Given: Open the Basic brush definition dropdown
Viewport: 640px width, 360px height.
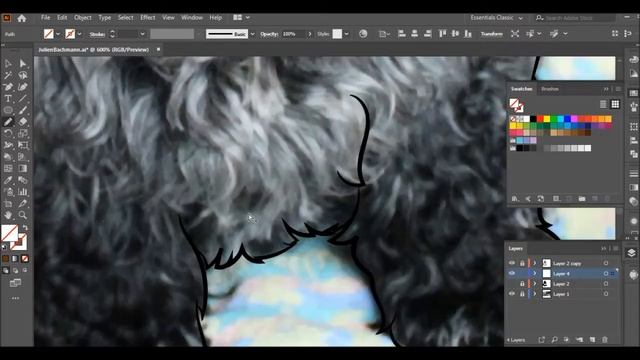Looking at the screenshot, I should point(253,34).
